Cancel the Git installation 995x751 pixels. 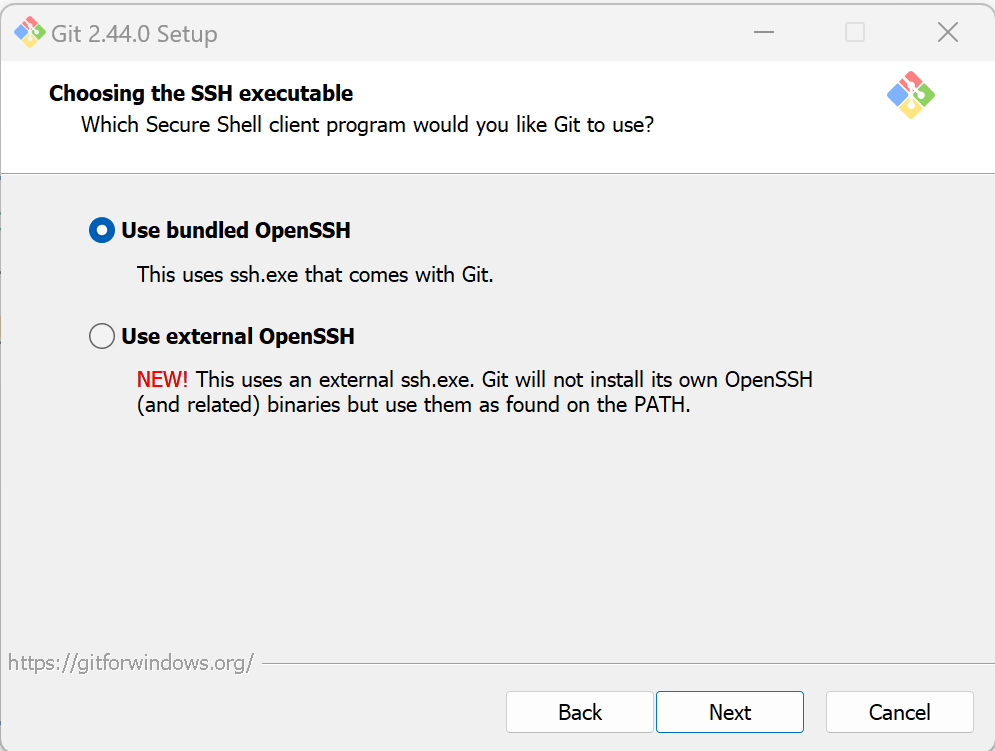tap(899, 712)
